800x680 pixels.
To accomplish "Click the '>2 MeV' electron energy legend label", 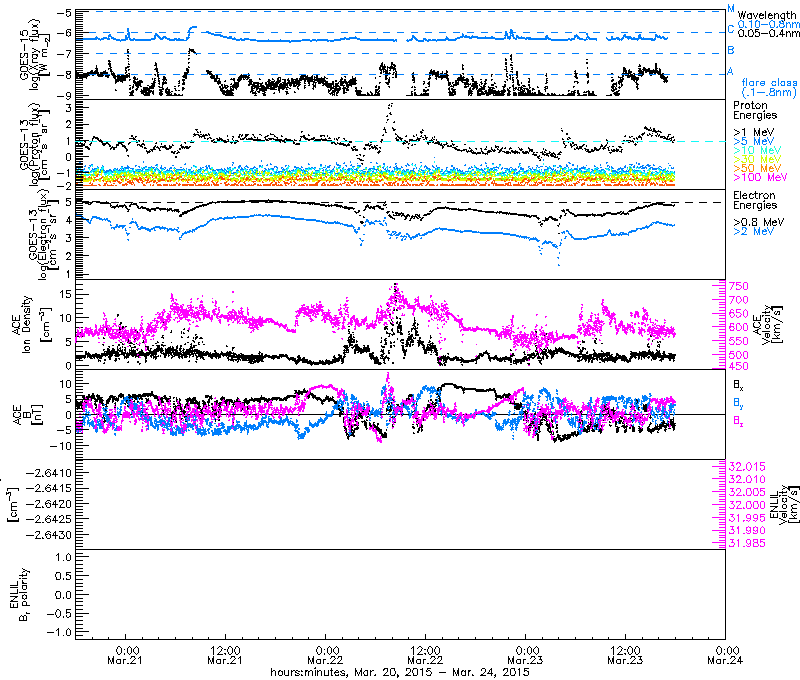I will 754,231.
